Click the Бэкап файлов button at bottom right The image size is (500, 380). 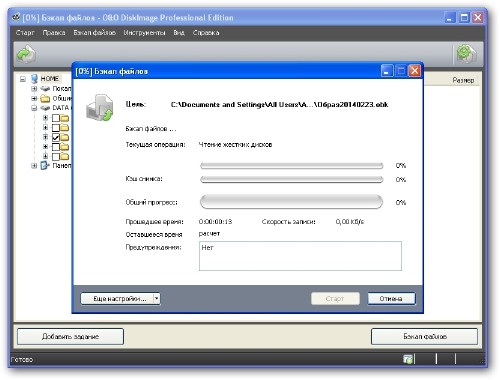(x=424, y=336)
